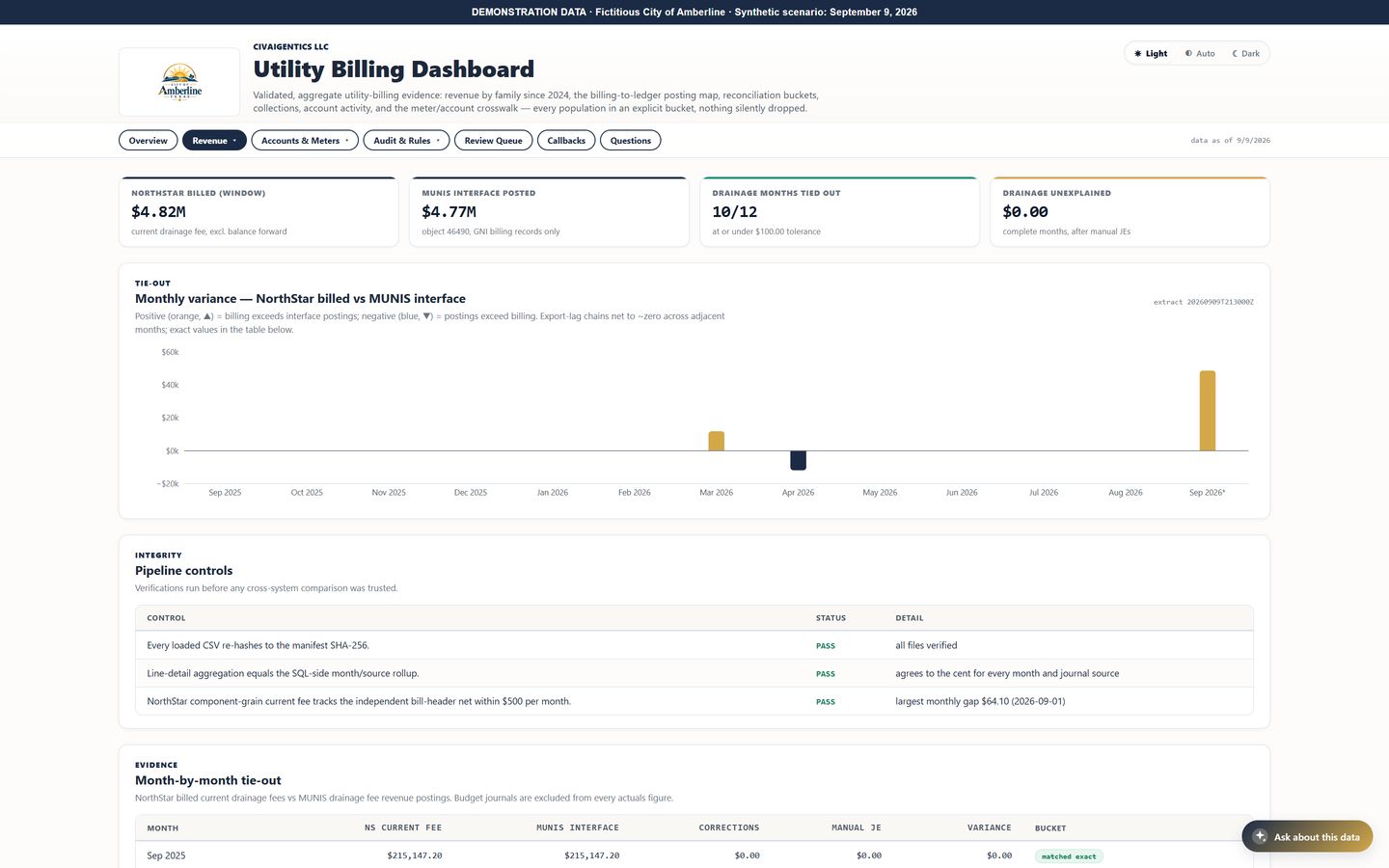Expand the Audit & Rules menu
The width and height of the screenshot is (1389, 868).
pyautogui.click(x=406, y=140)
